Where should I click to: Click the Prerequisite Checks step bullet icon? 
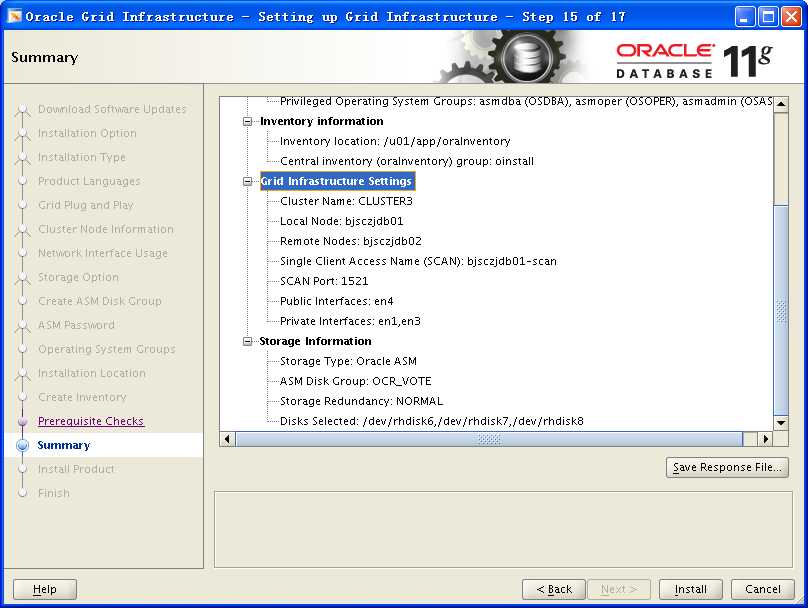(22, 421)
